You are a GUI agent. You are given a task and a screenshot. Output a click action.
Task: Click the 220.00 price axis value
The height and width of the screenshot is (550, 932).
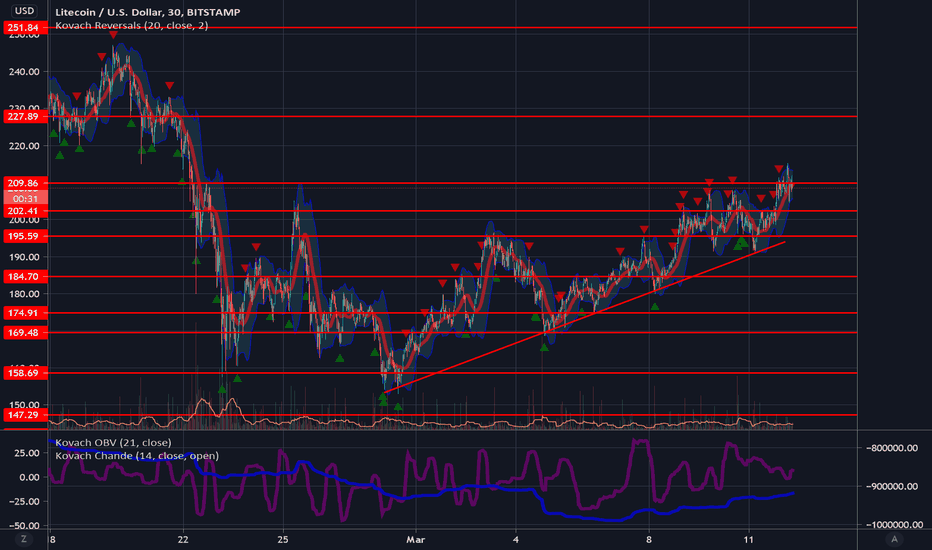[24, 146]
